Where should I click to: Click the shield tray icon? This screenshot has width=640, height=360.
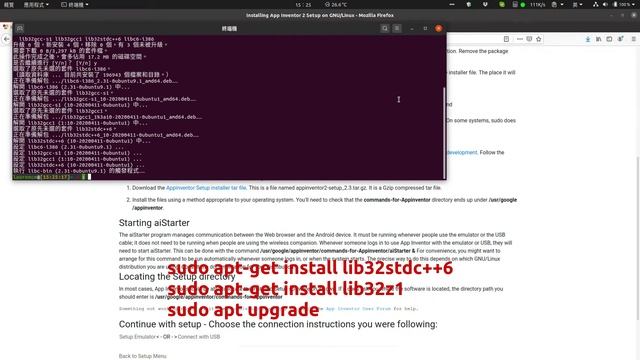(469, 4)
